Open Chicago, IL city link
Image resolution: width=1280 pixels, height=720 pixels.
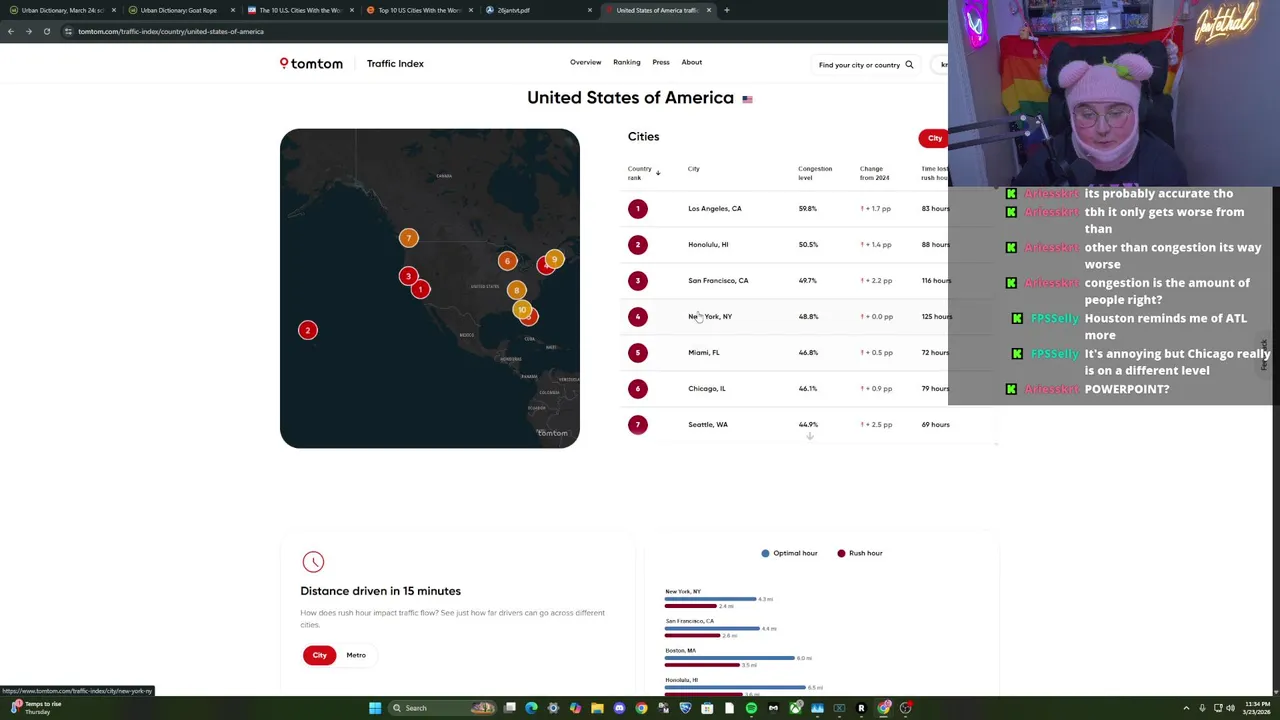coord(707,389)
